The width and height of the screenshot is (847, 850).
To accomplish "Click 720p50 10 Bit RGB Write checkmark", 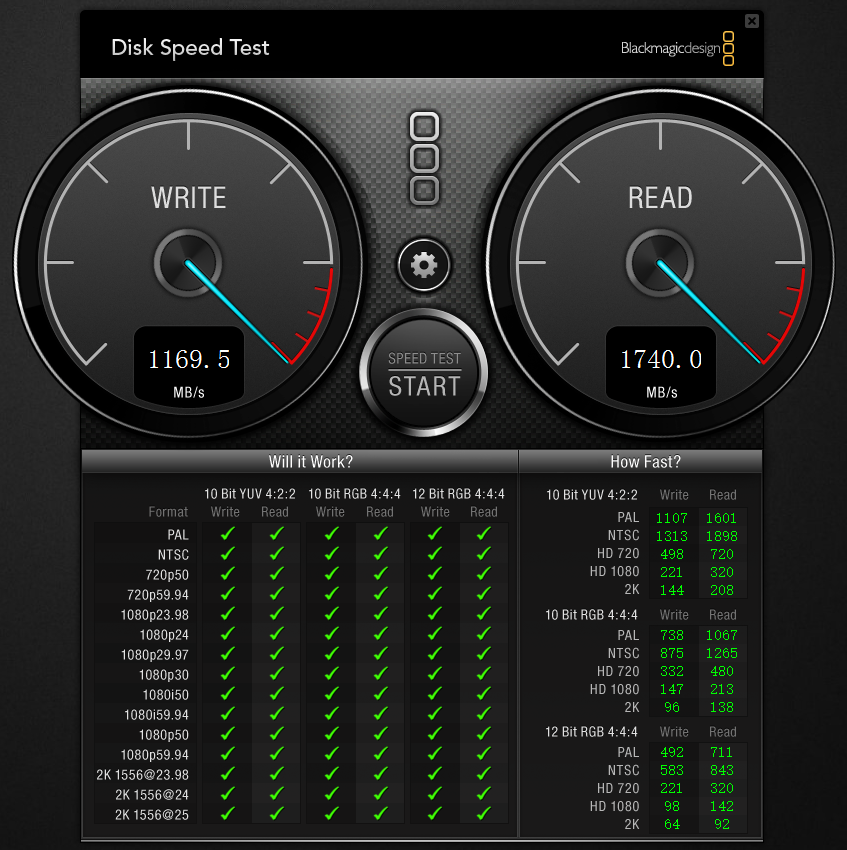I will pyautogui.click(x=331, y=574).
